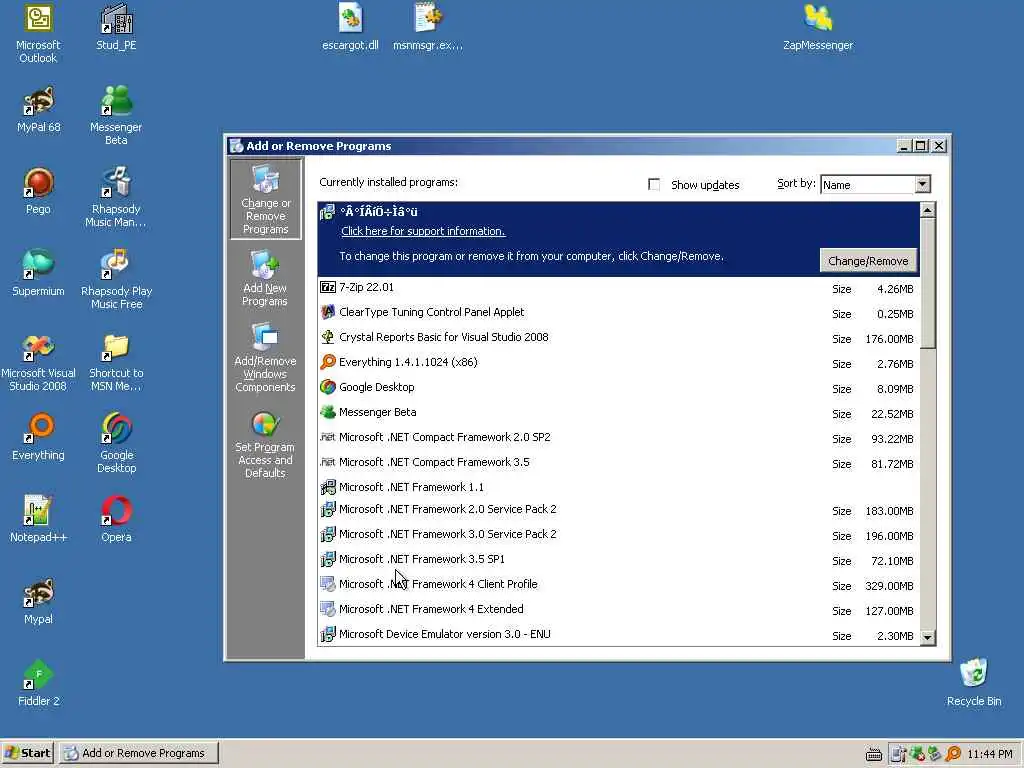This screenshot has width=1024, height=768.
Task: Click the orange magnifier Everything tray icon
Action: [x=953, y=754]
